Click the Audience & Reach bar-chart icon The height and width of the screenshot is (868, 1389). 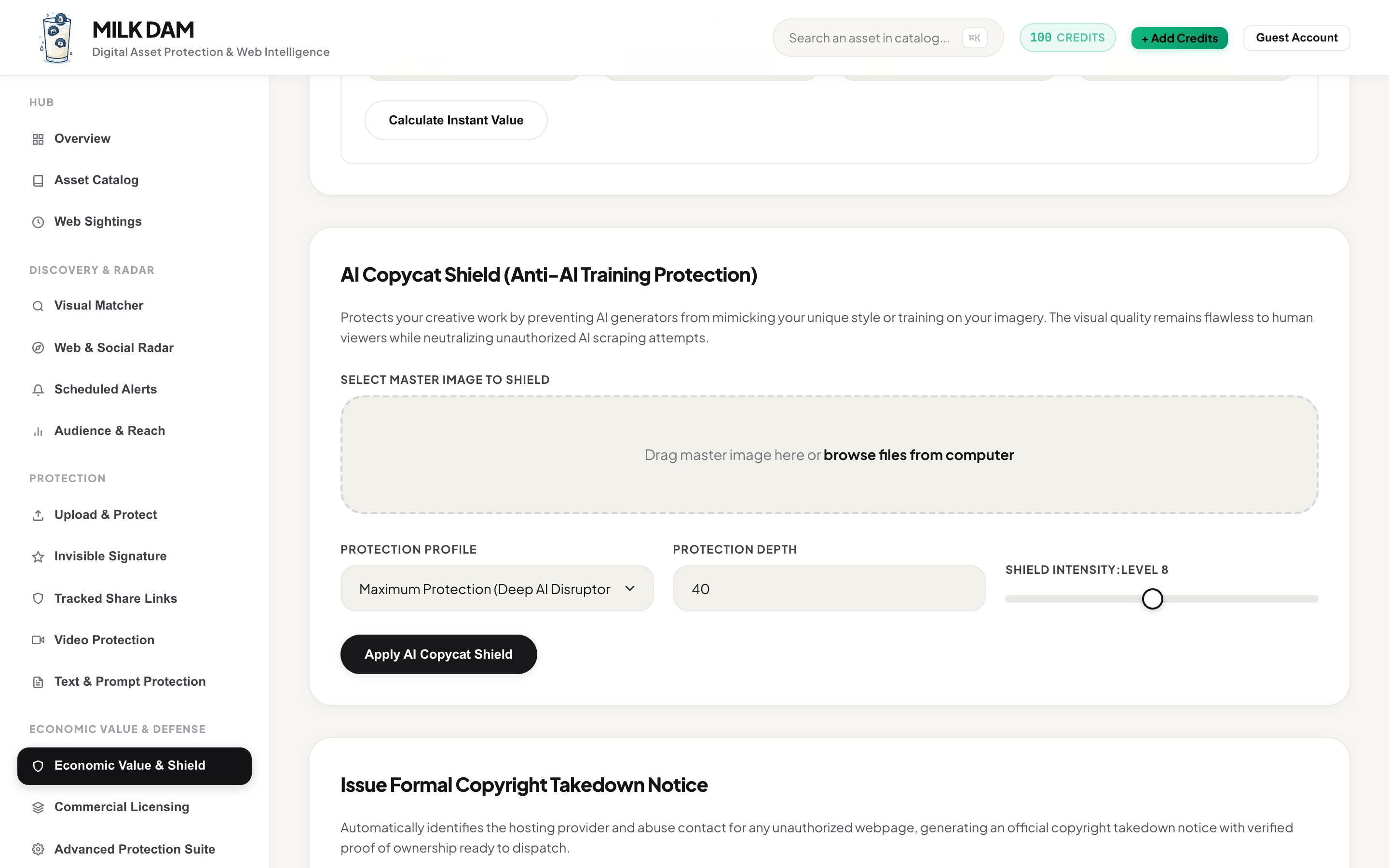coord(38,432)
